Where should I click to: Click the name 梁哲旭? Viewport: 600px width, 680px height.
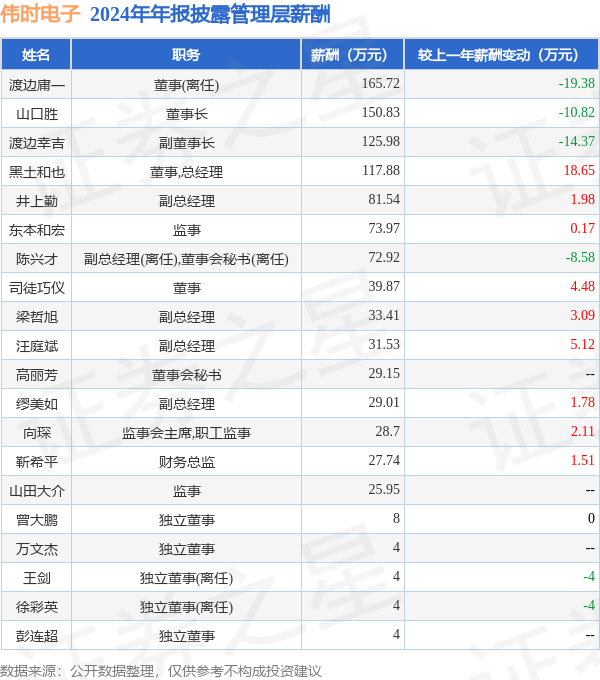[x=37, y=317]
